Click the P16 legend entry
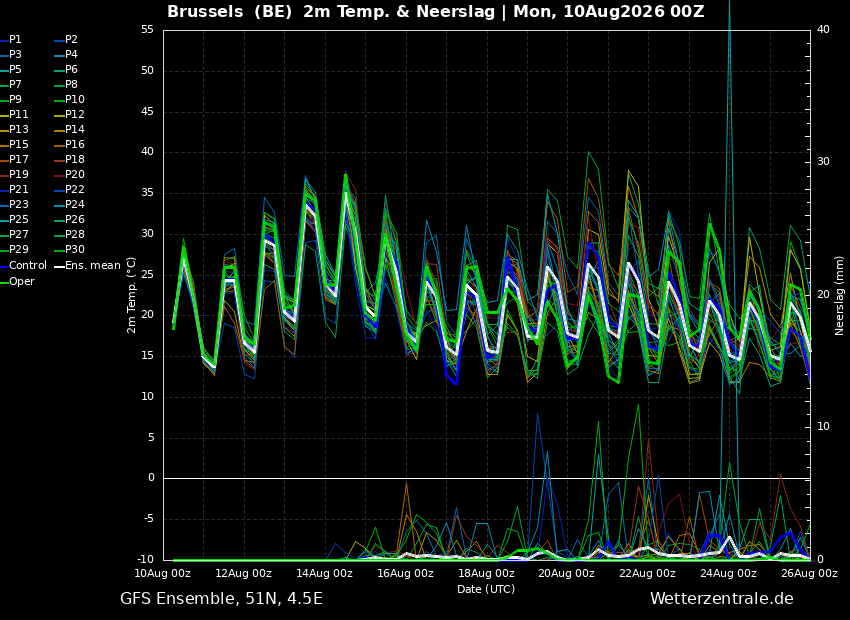This screenshot has height=620, width=850. point(70,145)
